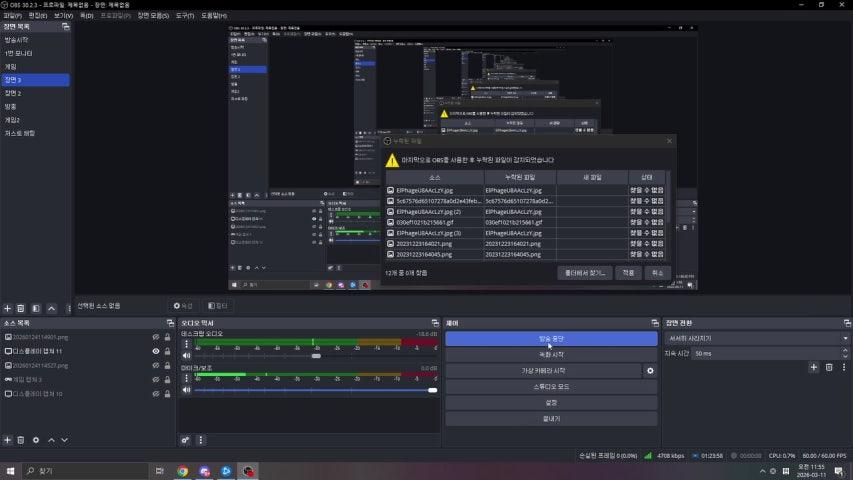The image size is (853, 480).
Task: Toggle lock on 게임 캡쳐 2 source
Action: pos(168,379)
